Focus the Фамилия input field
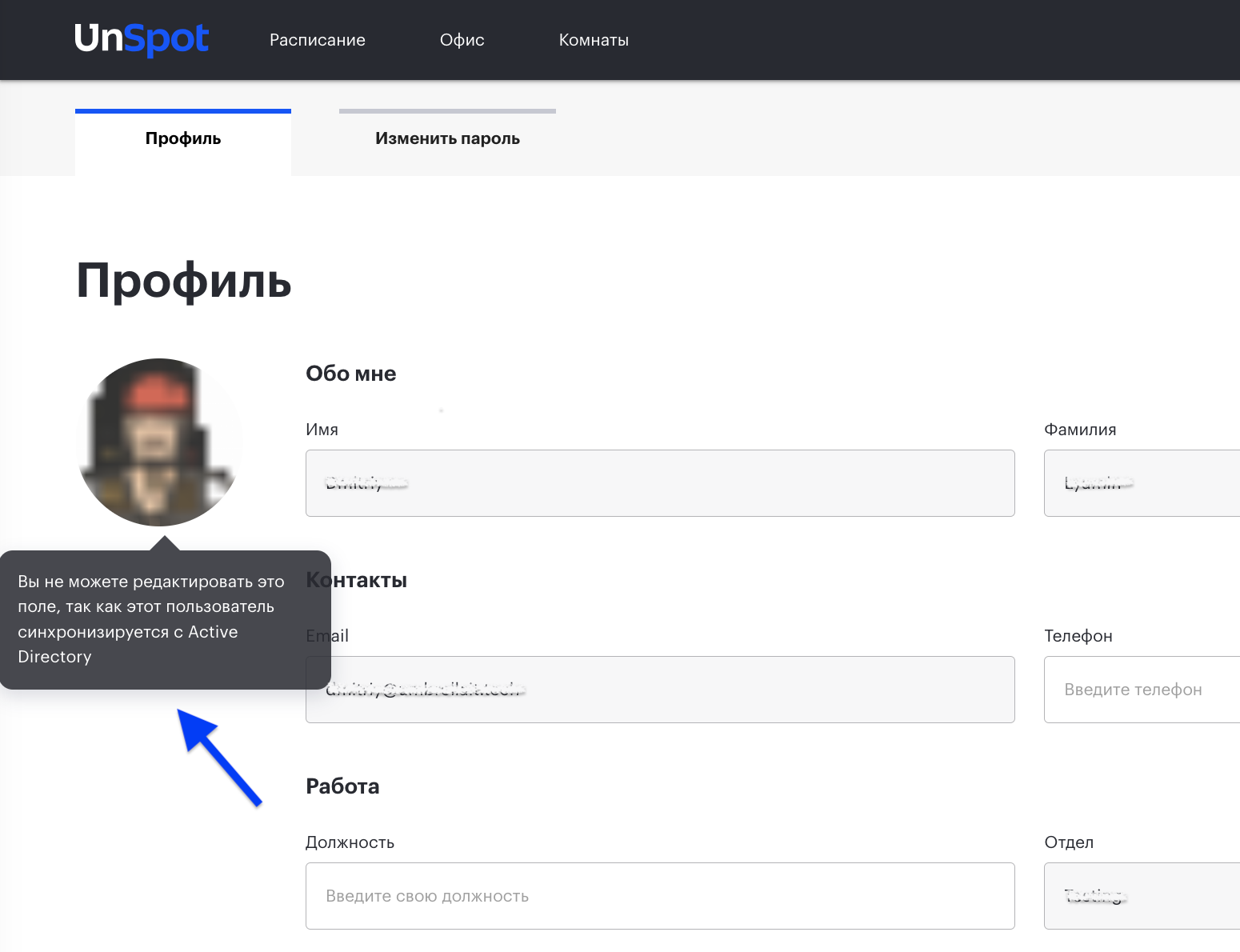The image size is (1240, 952). click(x=1142, y=483)
